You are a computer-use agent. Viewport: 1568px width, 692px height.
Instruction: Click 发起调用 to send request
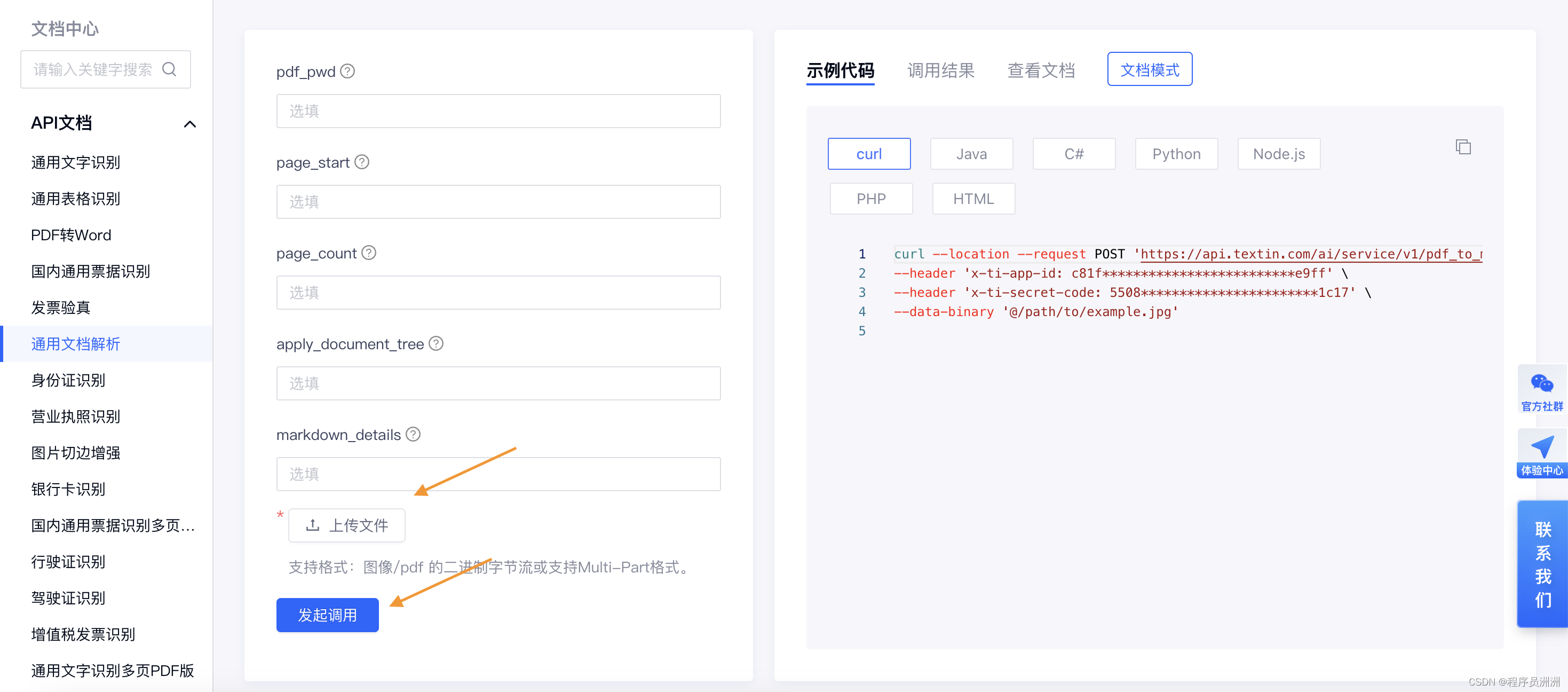[x=327, y=615]
